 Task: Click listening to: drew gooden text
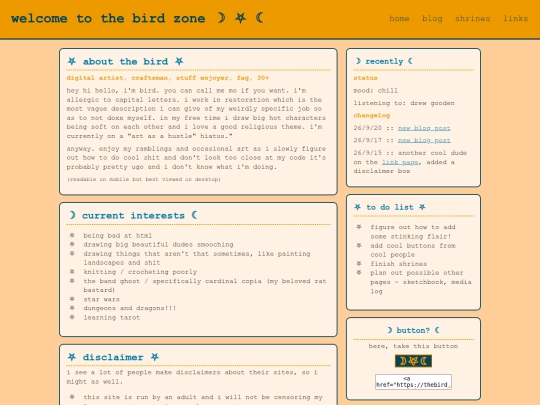click(x=404, y=103)
